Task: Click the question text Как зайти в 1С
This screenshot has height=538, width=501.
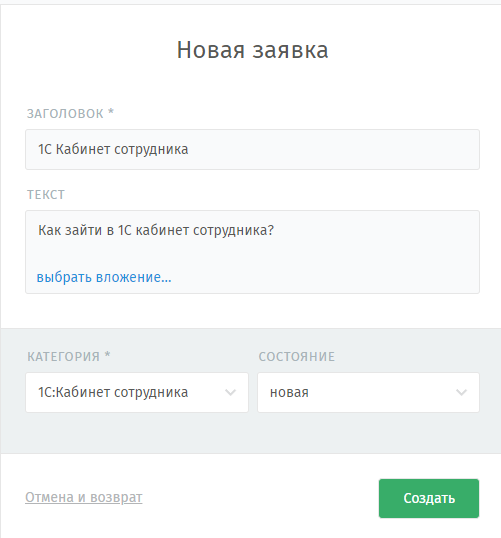Action: pos(85,230)
